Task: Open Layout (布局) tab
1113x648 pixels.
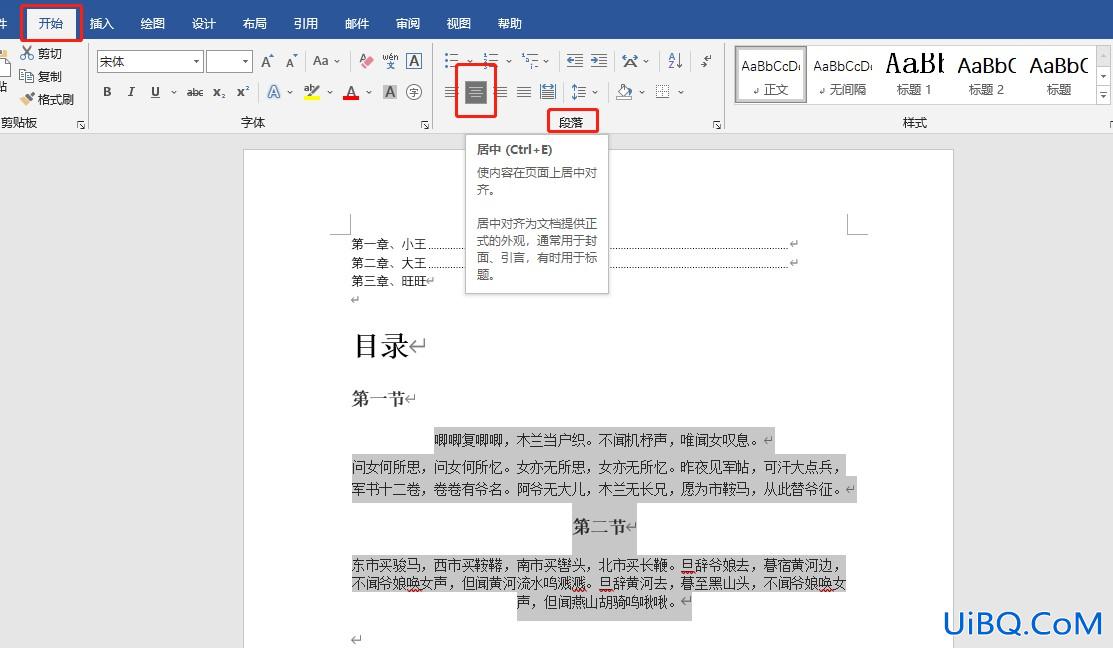Action: (x=255, y=23)
